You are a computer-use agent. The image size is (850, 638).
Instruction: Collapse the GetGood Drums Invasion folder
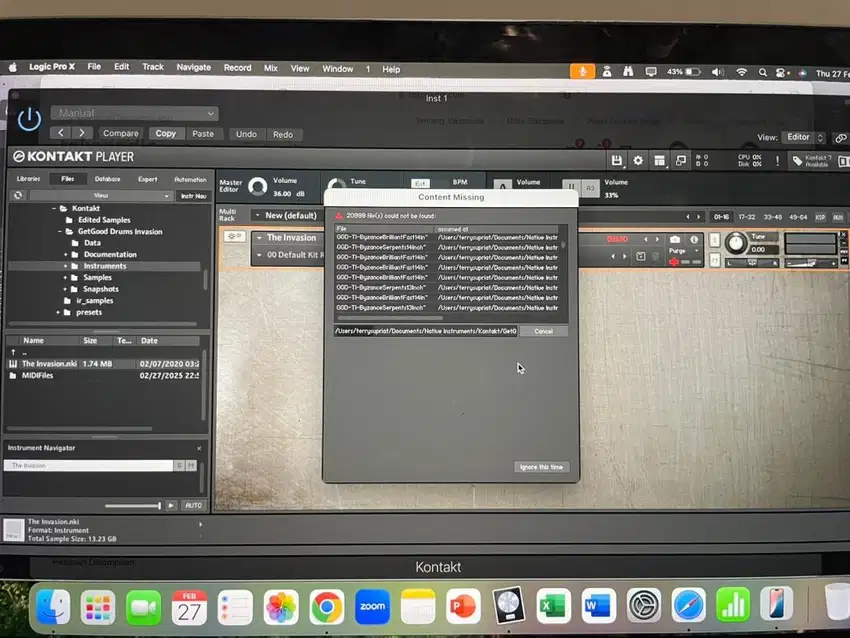click(60, 231)
